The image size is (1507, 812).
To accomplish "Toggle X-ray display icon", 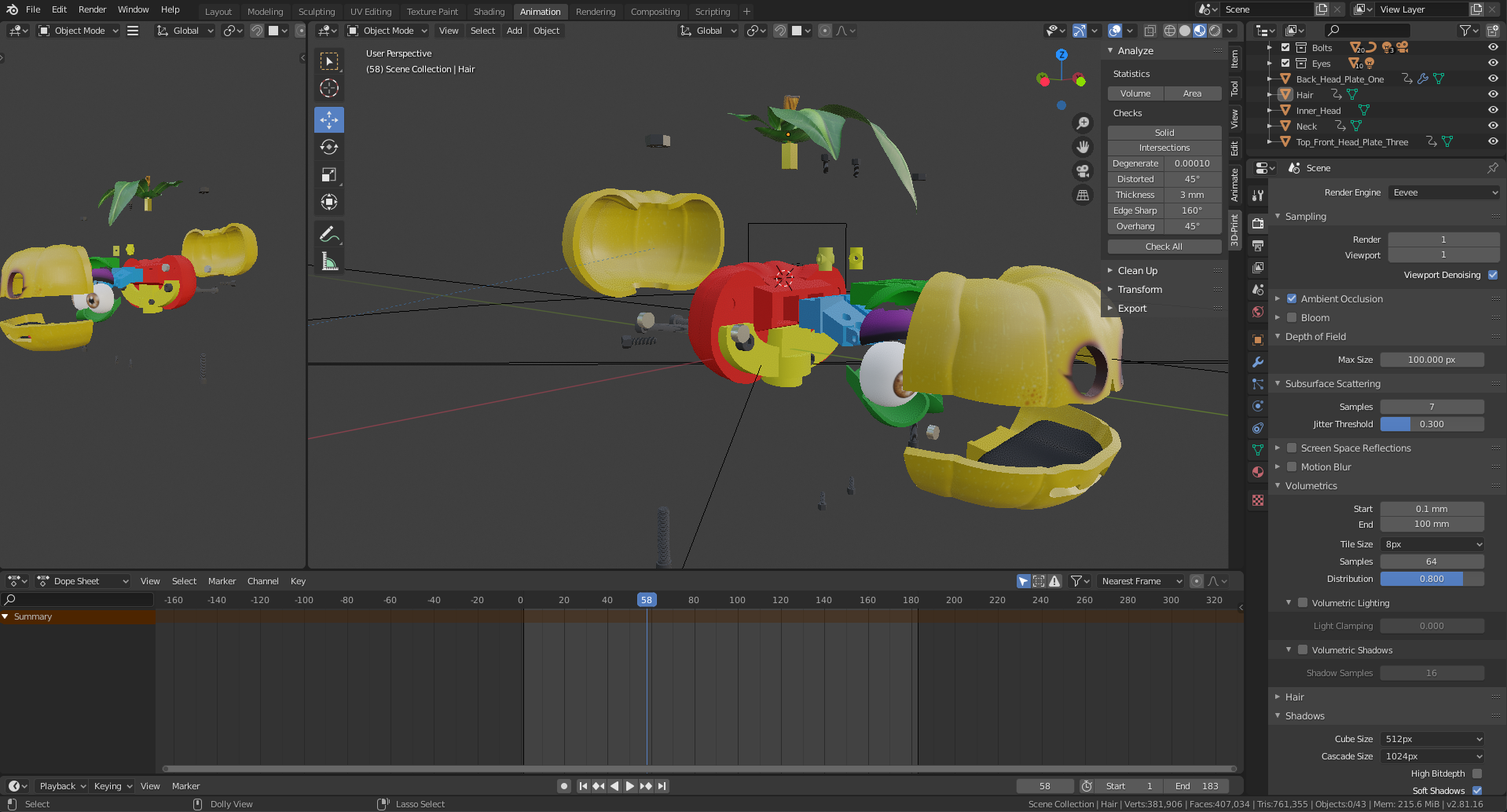I will point(1149,31).
